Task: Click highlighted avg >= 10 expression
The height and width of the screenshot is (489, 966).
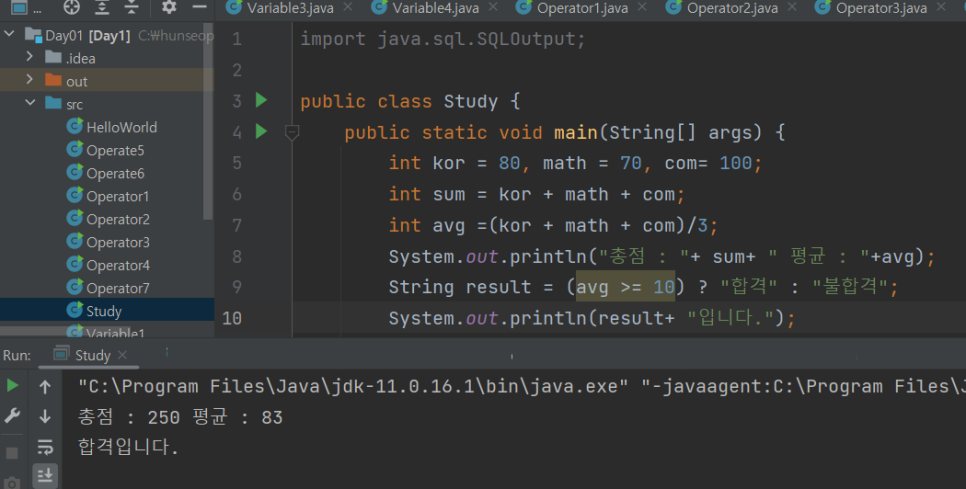Action: (x=625, y=287)
